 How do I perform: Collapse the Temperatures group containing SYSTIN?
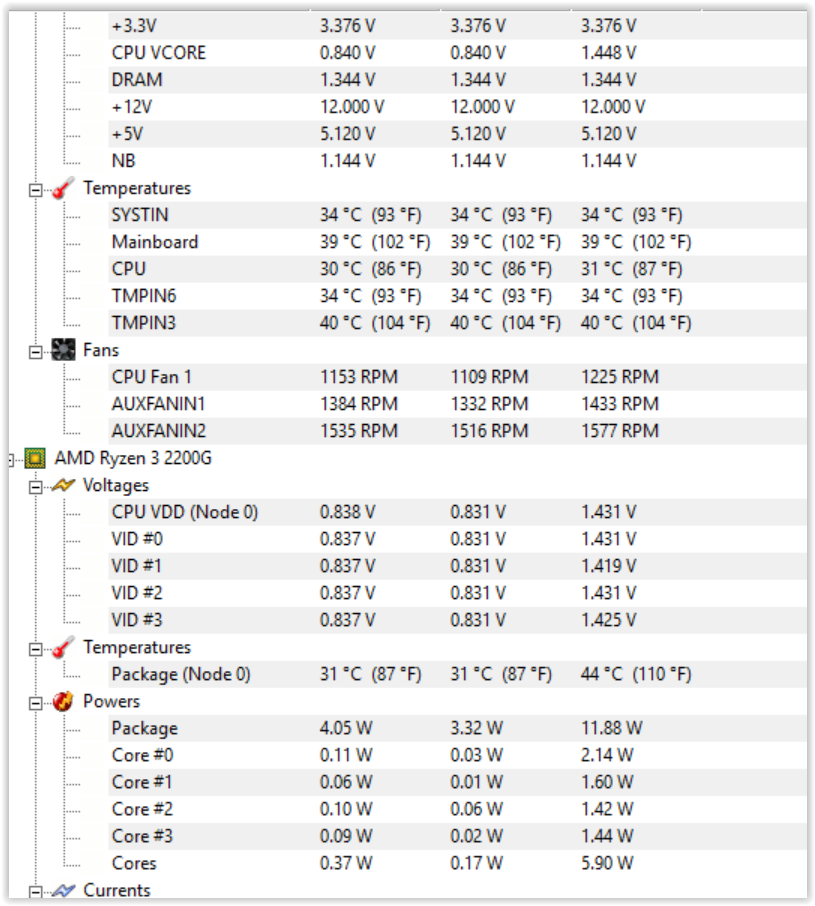click(x=37, y=189)
